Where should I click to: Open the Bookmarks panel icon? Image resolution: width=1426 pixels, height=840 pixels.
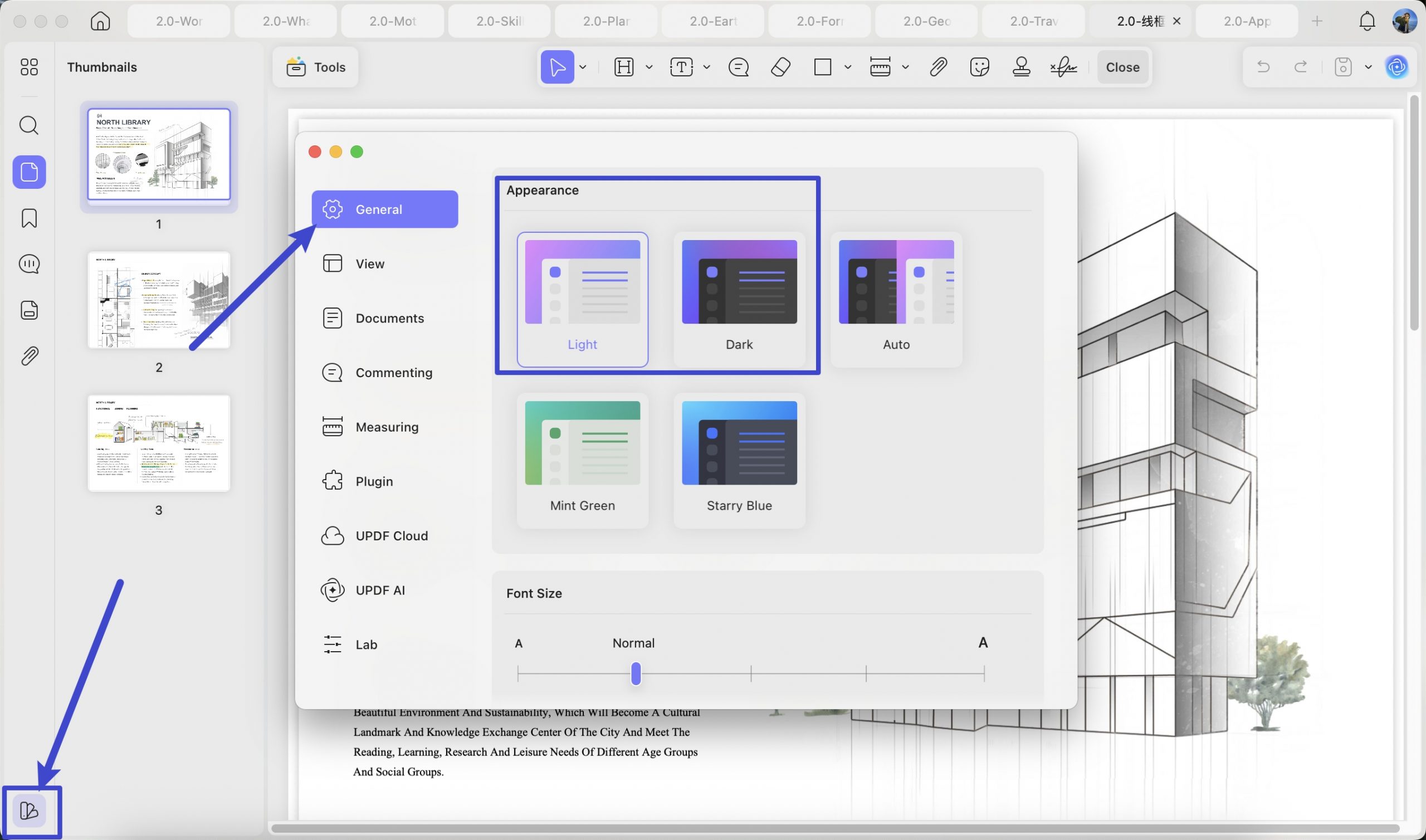[29, 218]
